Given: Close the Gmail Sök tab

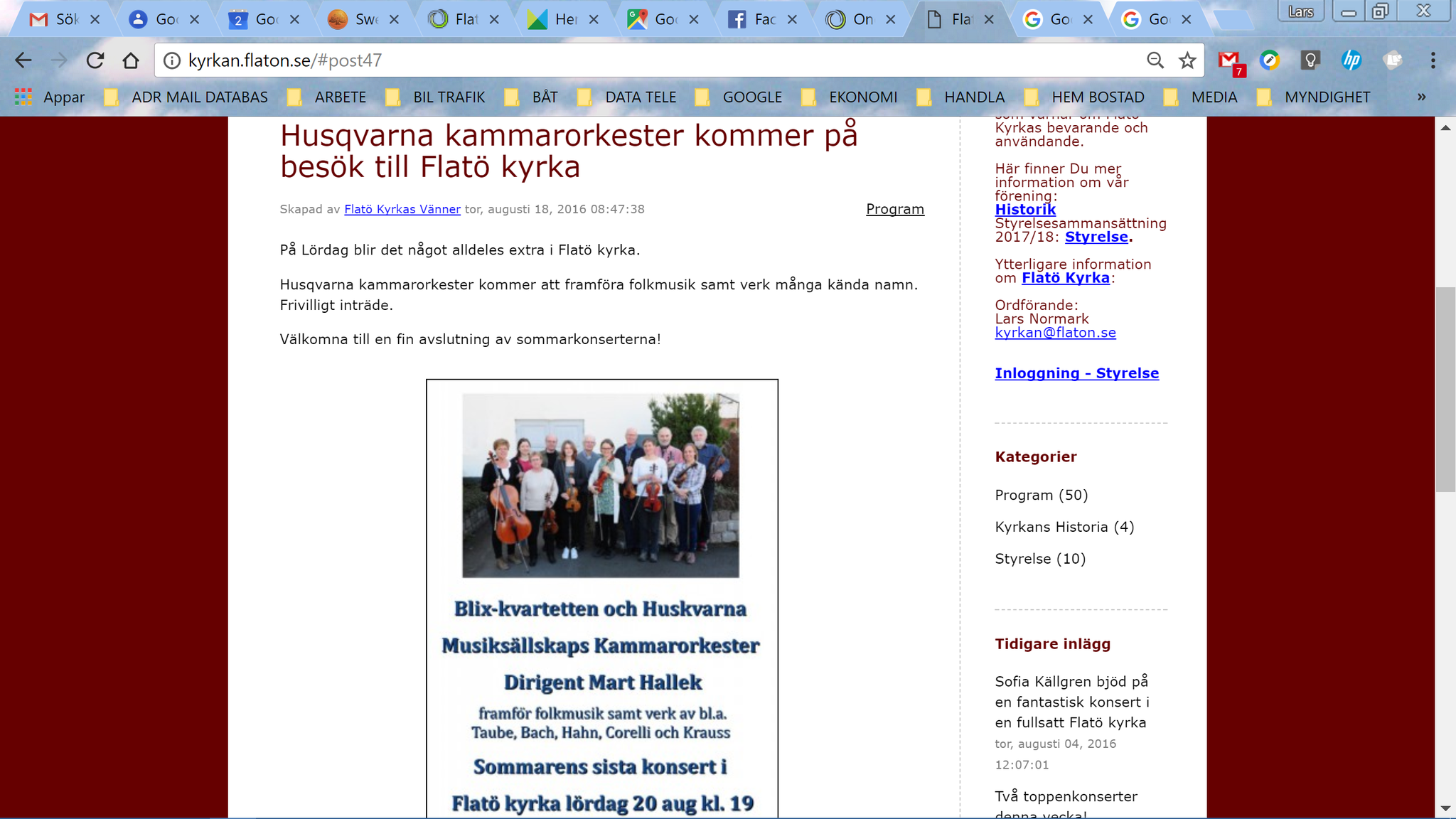Looking at the screenshot, I should 95,20.
